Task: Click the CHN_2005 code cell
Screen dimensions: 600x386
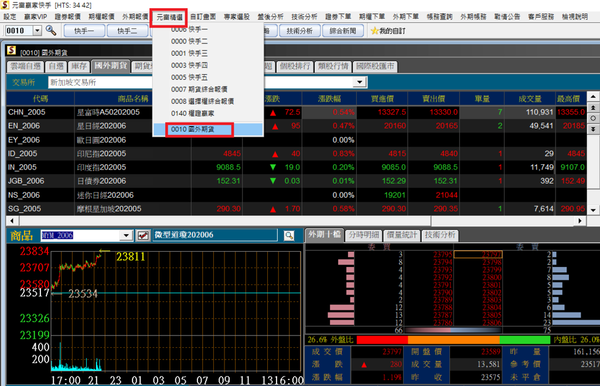Action: [x=40, y=112]
